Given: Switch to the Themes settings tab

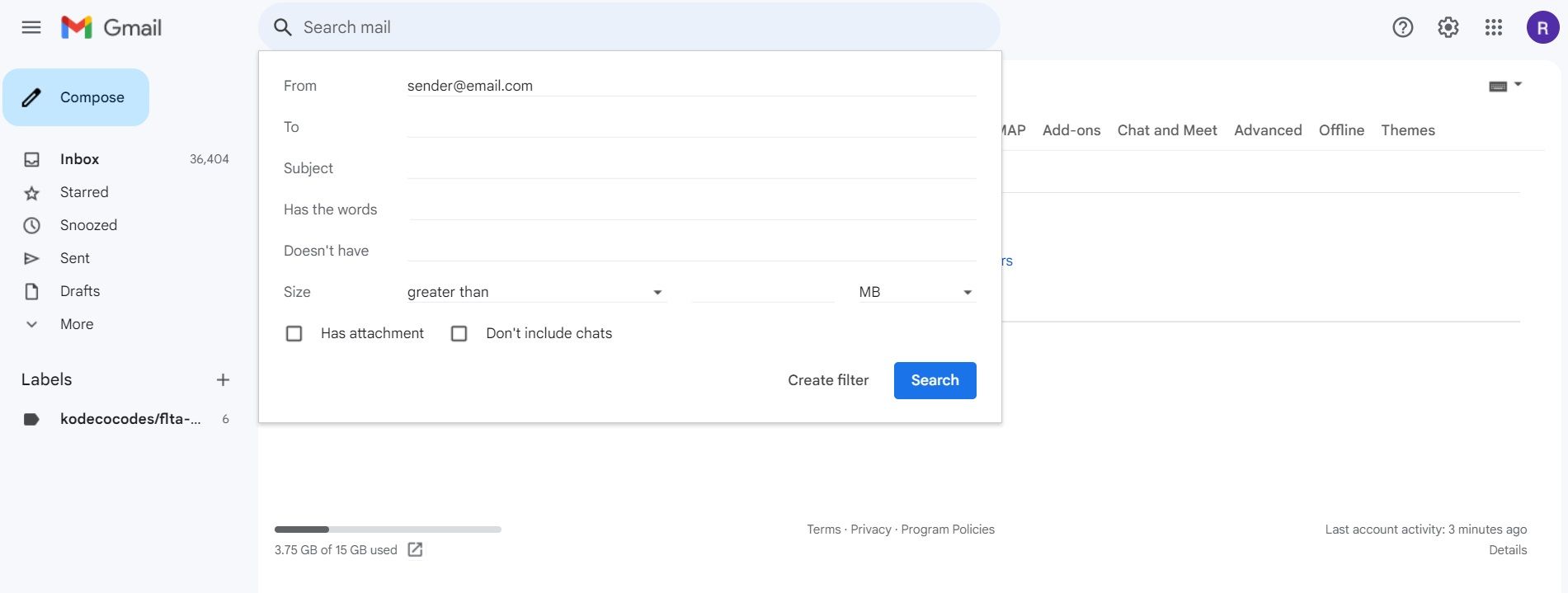Looking at the screenshot, I should pos(1407,130).
